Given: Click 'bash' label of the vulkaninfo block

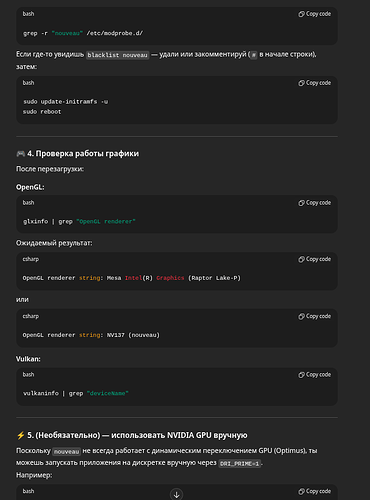Looking at the screenshot, I should [28, 375].
